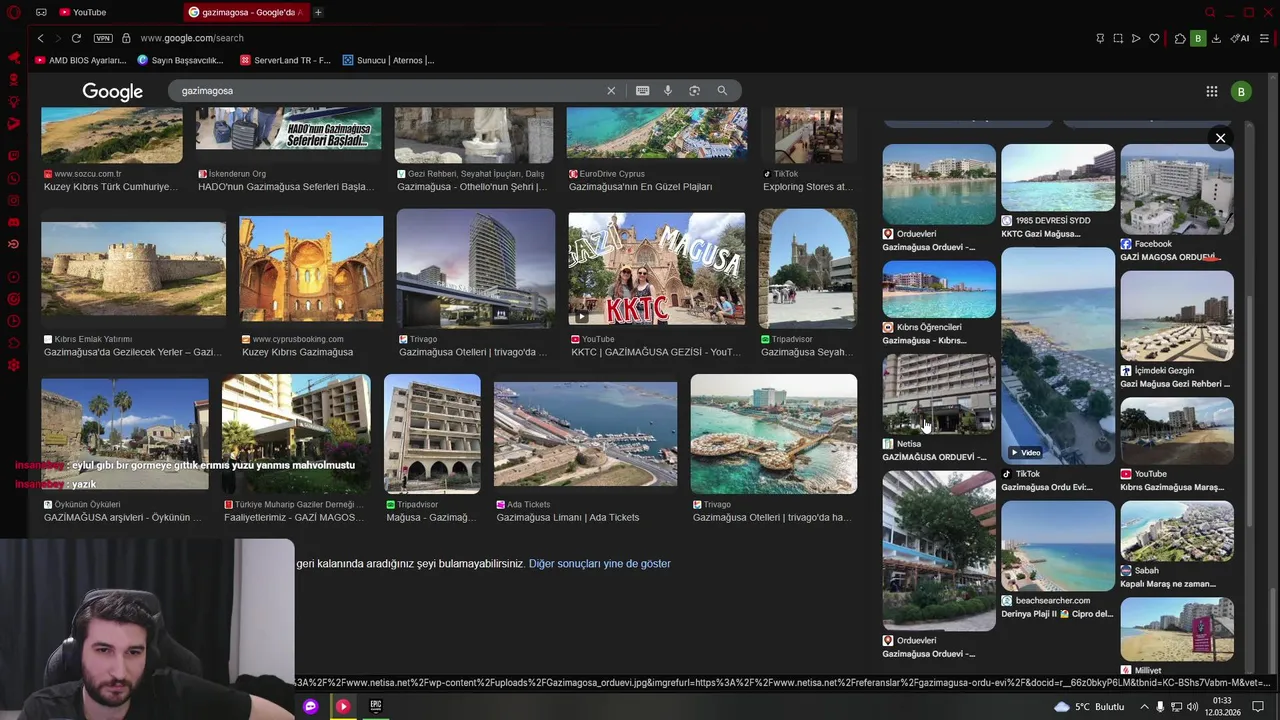The image size is (1280, 720).
Task: Click EuroDrive Cyprus En Güzel Plajları caption
Action: 640,187
